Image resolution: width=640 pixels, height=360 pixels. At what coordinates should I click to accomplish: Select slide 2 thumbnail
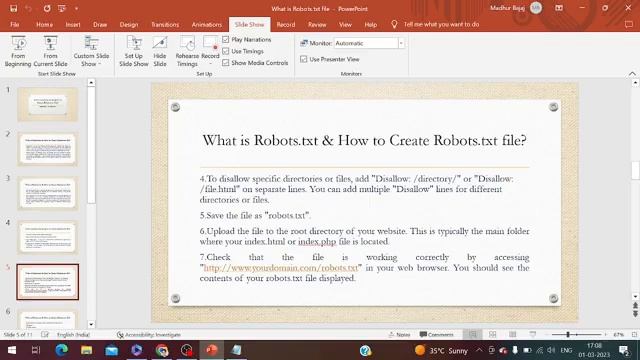(48, 149)
